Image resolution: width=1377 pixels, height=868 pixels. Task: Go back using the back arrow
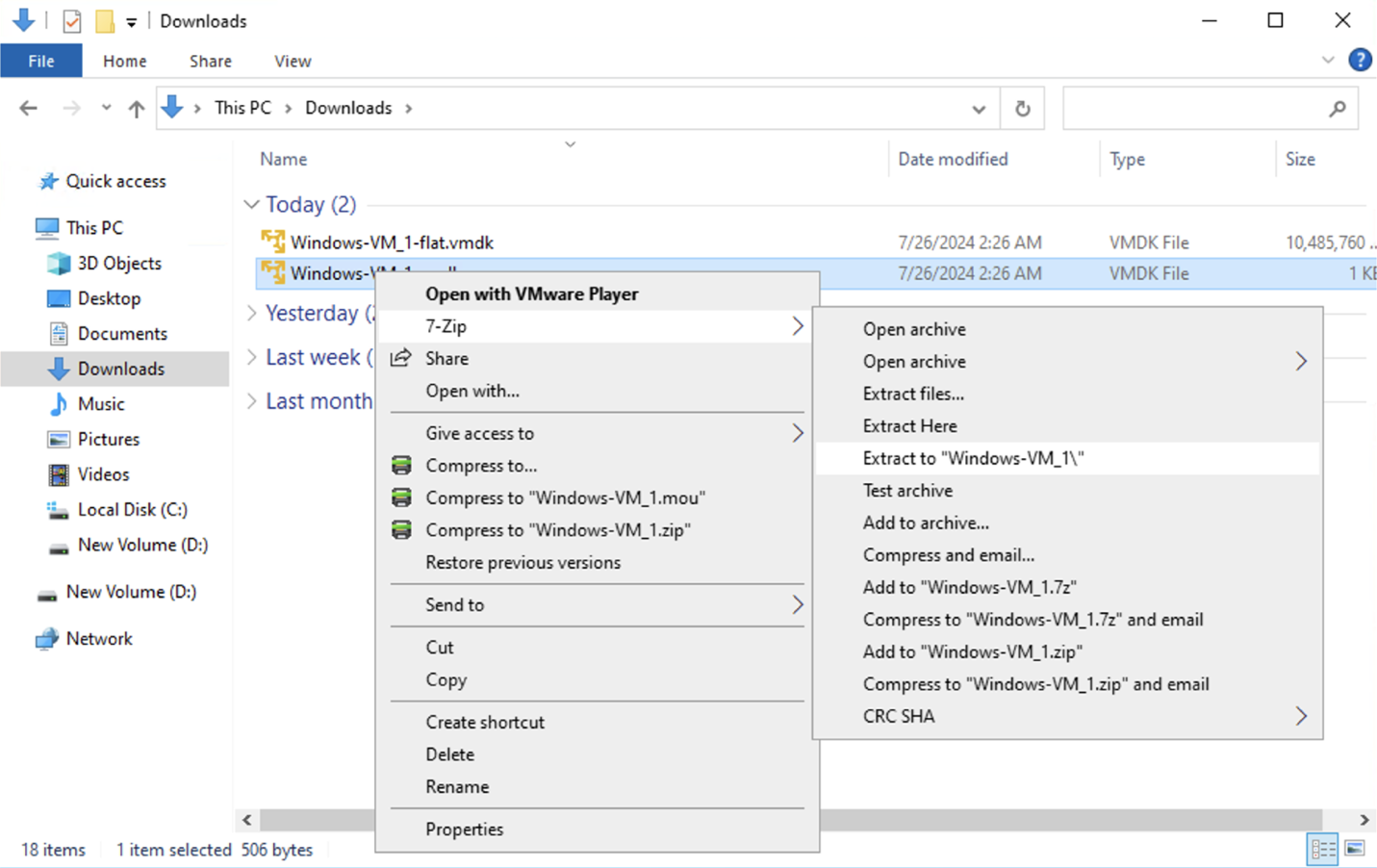(x=29, y=108)
